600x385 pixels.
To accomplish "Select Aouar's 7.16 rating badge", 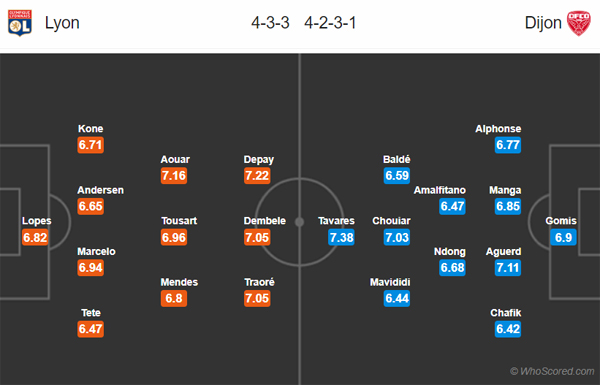I will 174,176.
